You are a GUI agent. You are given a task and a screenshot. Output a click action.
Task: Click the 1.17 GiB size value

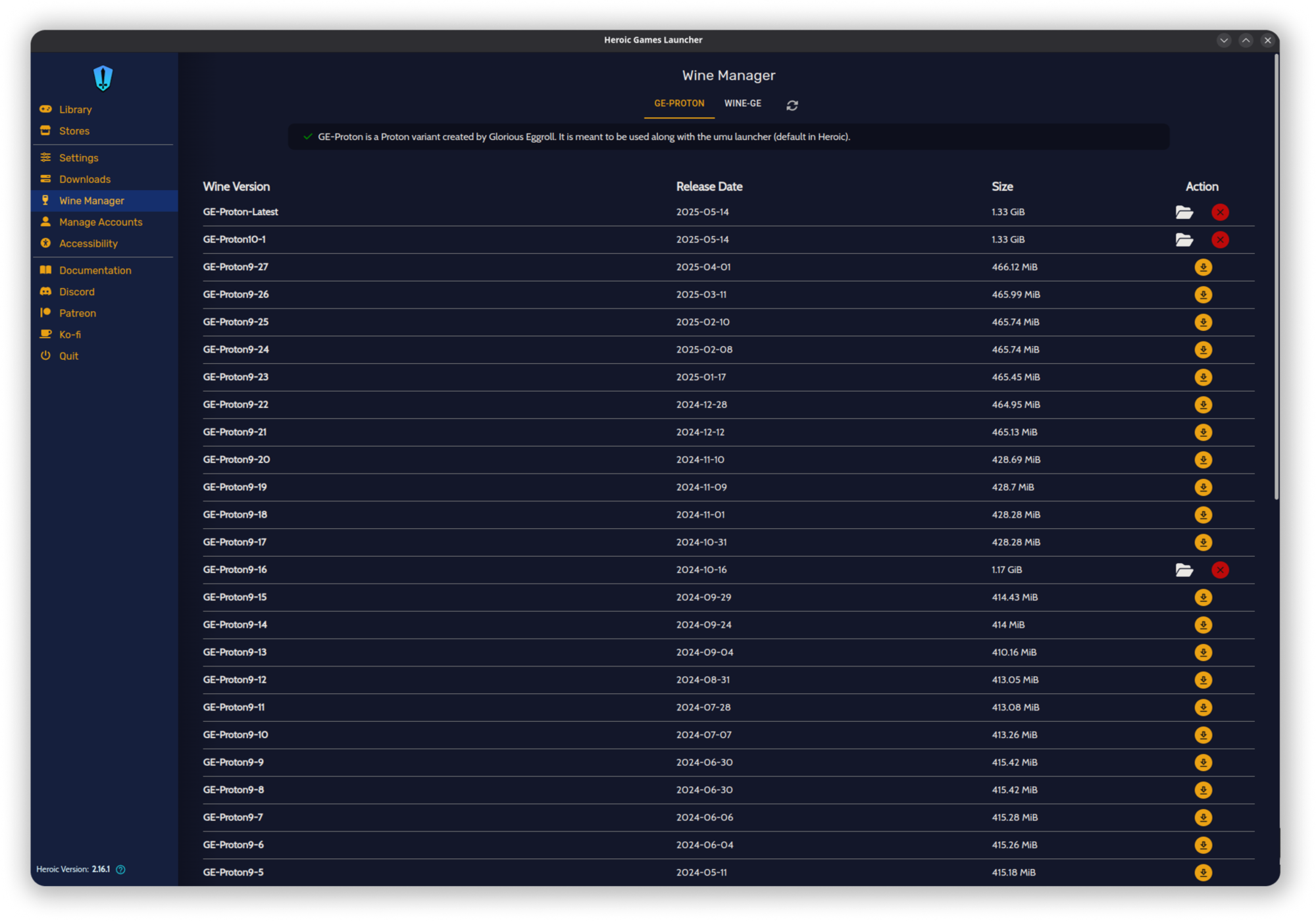(1007, 570)
